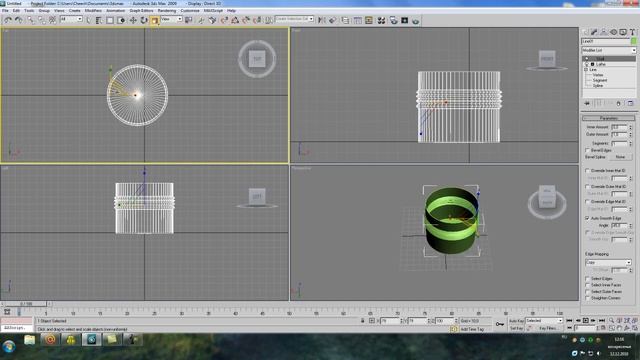Switch to Utilities panel hammer icon
640x360 pixels.
632,32
